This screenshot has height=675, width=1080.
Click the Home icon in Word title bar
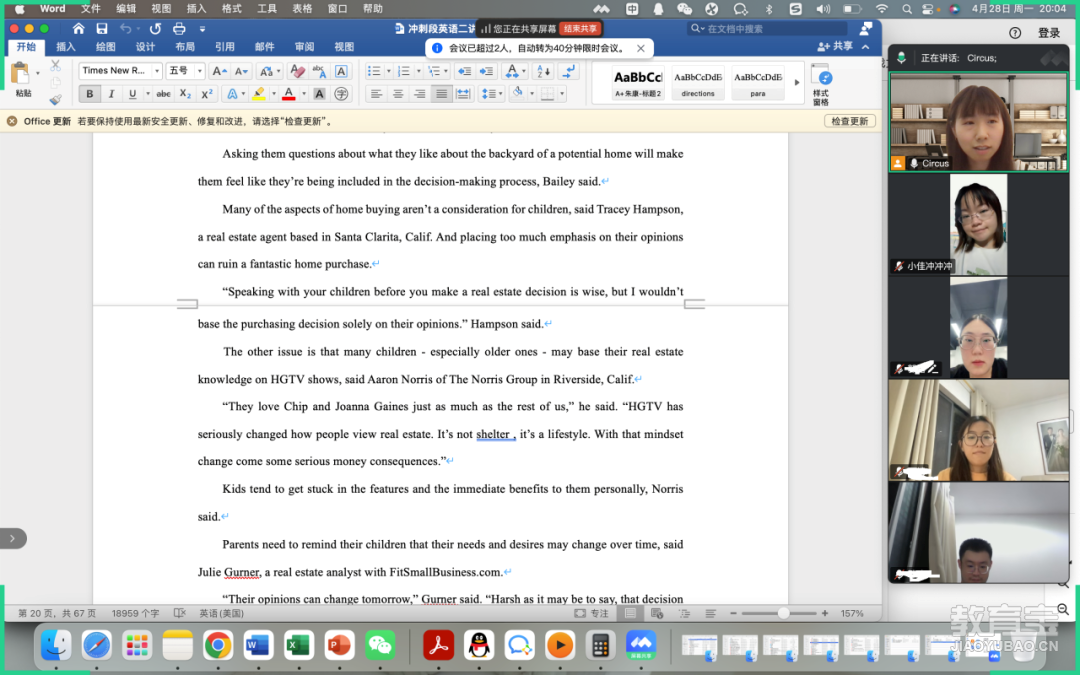point(79,29)
